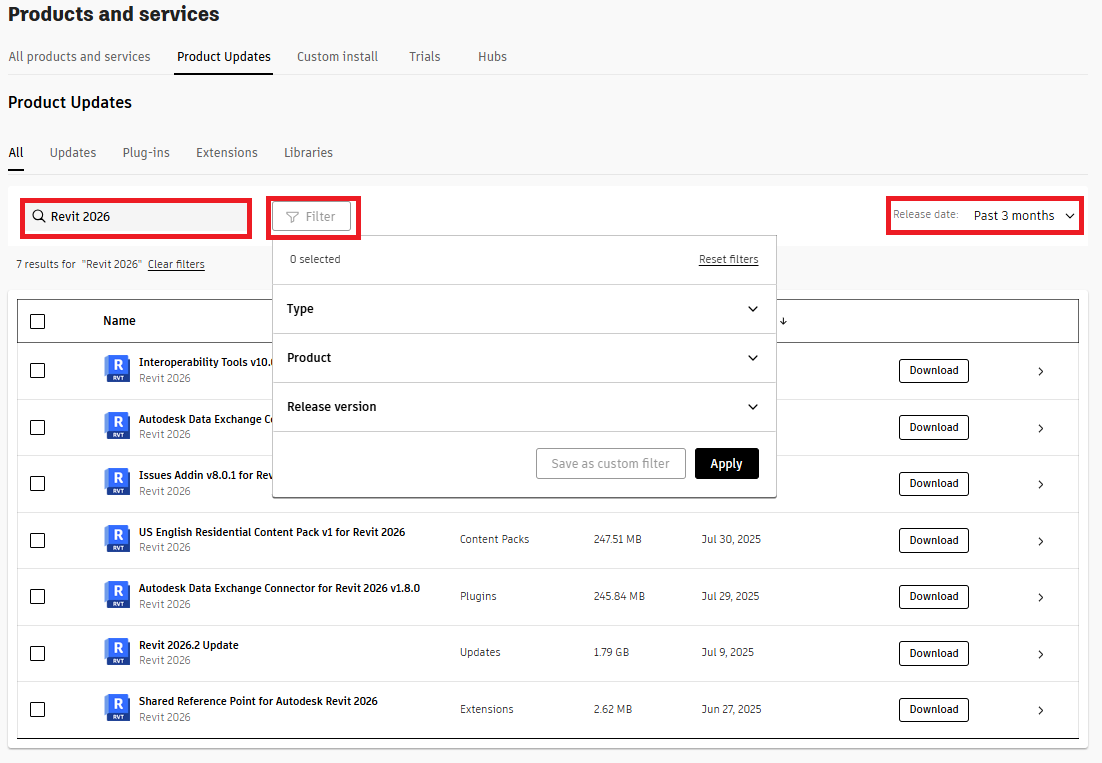
Task: Check the Shared Reference Point row checkbox
Action: tap(37, 708)
